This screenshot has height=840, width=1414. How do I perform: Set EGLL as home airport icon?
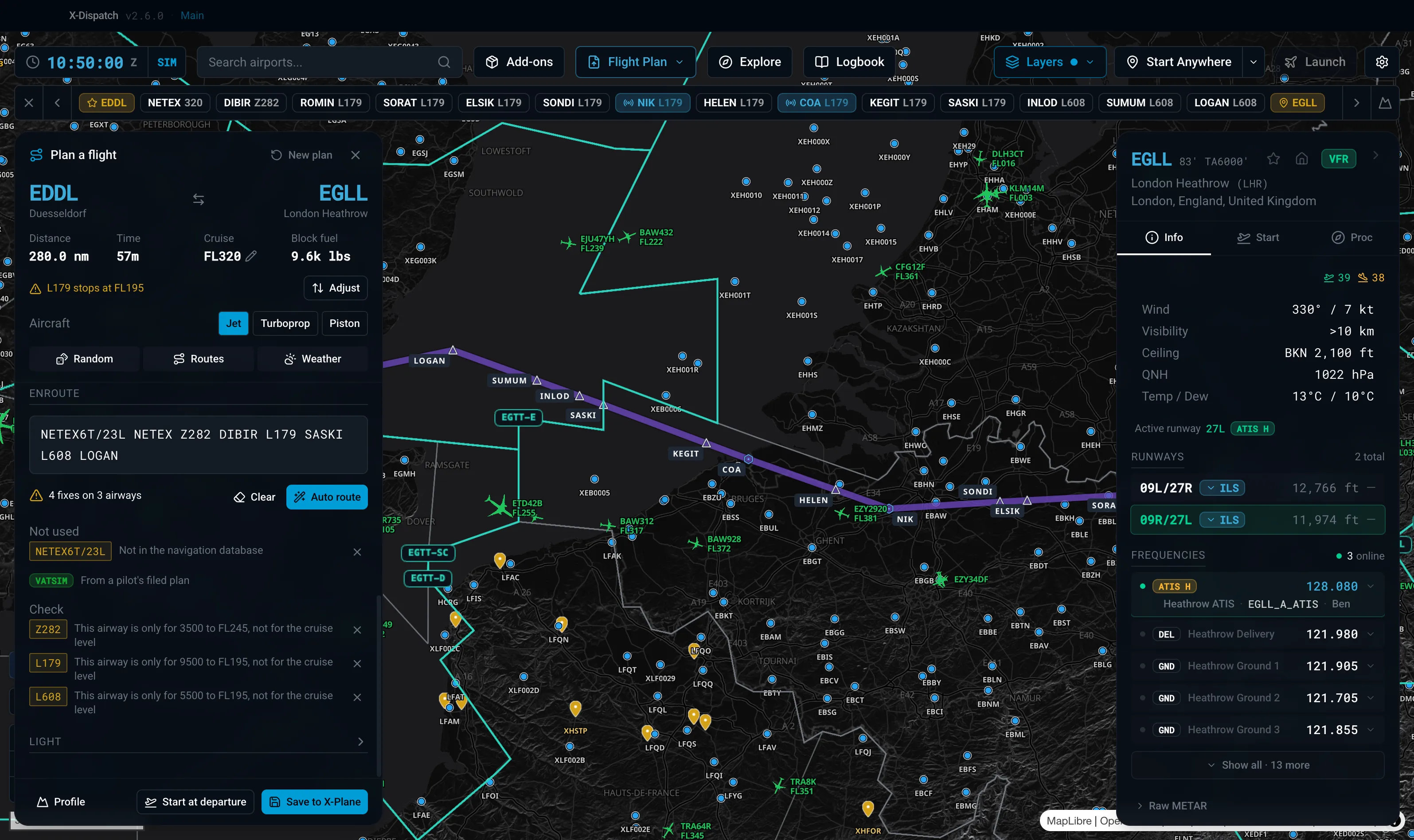click(x=1302, y=159)
